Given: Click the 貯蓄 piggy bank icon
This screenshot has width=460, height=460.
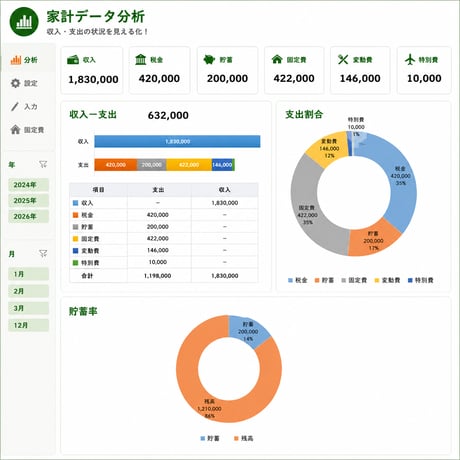Looking at the screenshot, I should point(209,60).
